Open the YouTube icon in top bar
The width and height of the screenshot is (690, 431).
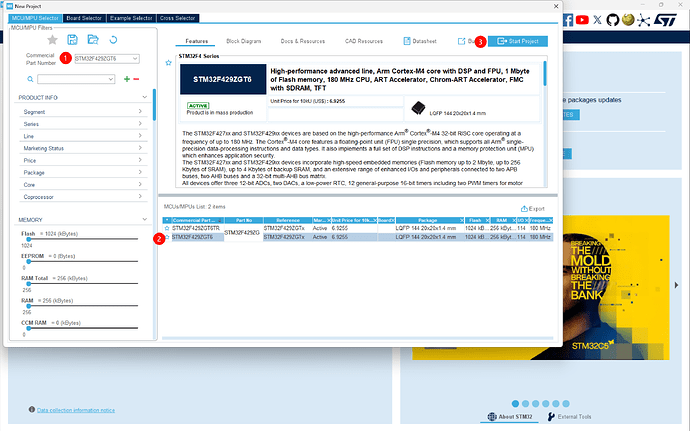tap(582, 20)
